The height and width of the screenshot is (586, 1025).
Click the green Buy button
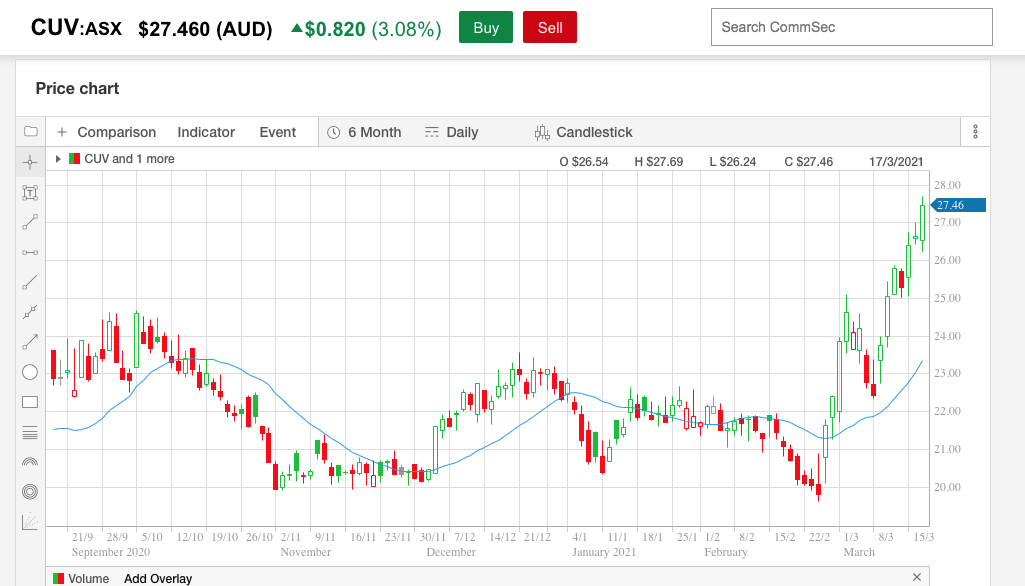486,28
